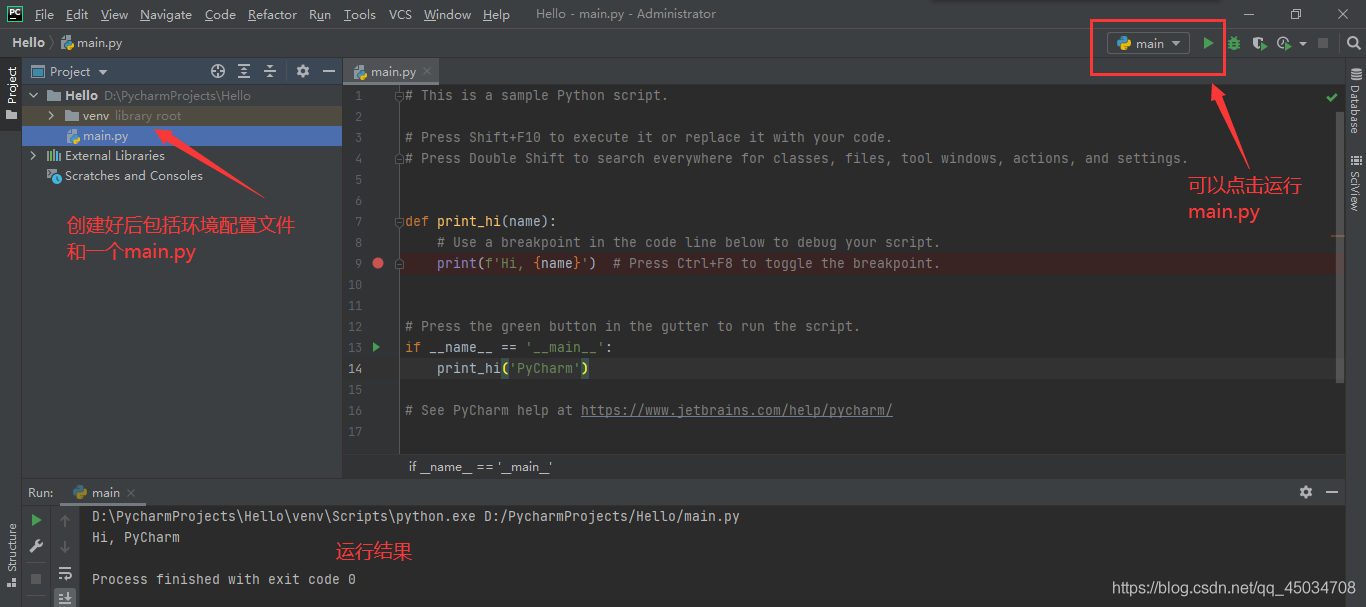The image size is (1366, 607).
Task: Expand the venv folder in project tree
Action: (x=51, y=116)
